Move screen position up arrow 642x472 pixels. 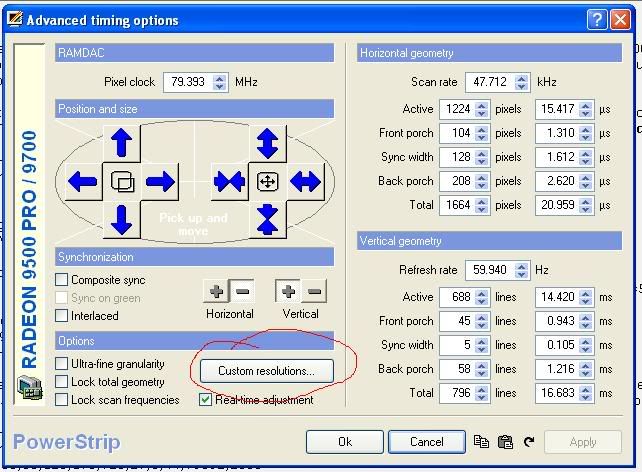(122, 143)
